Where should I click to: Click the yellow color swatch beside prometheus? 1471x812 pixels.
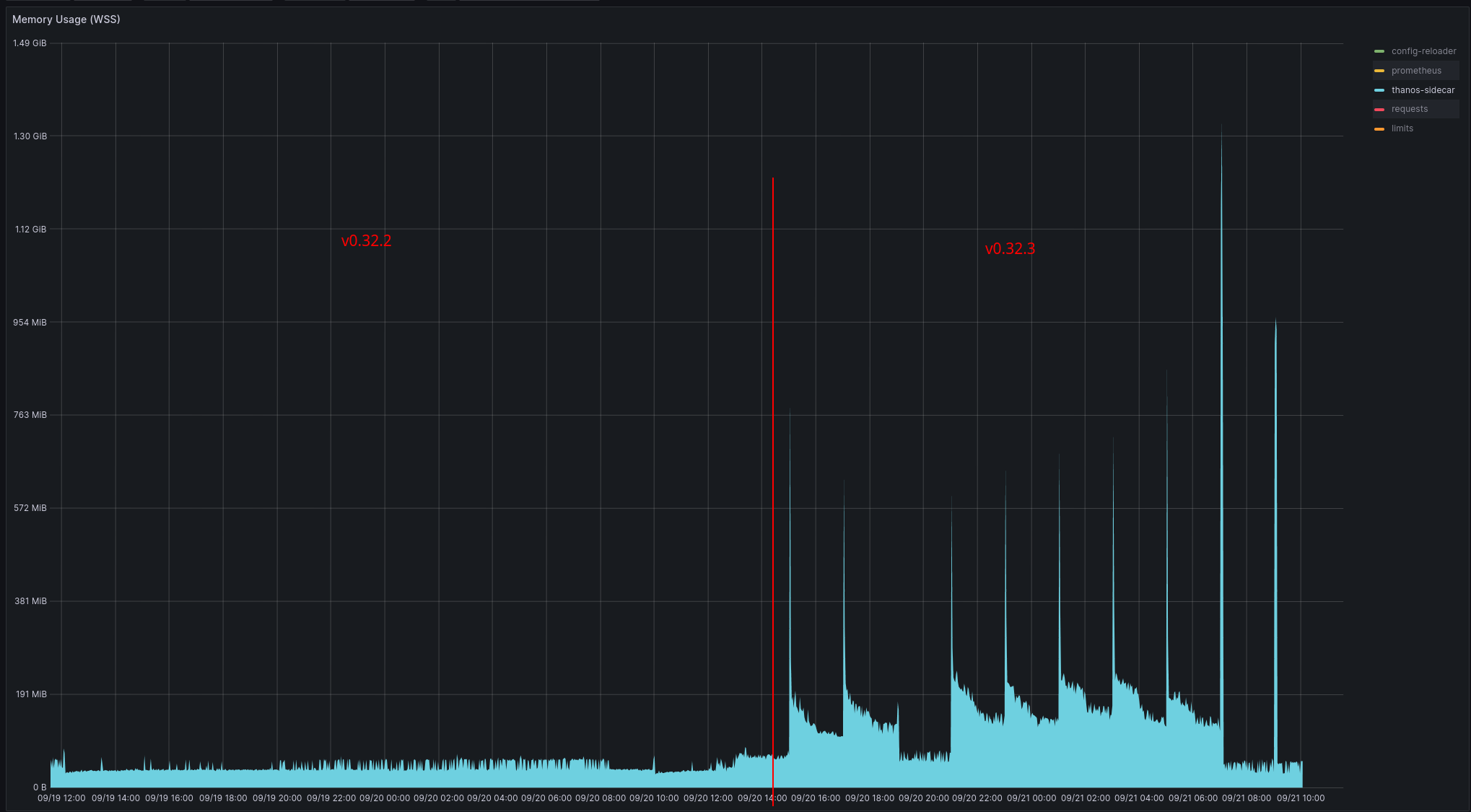coord(1380,70)
